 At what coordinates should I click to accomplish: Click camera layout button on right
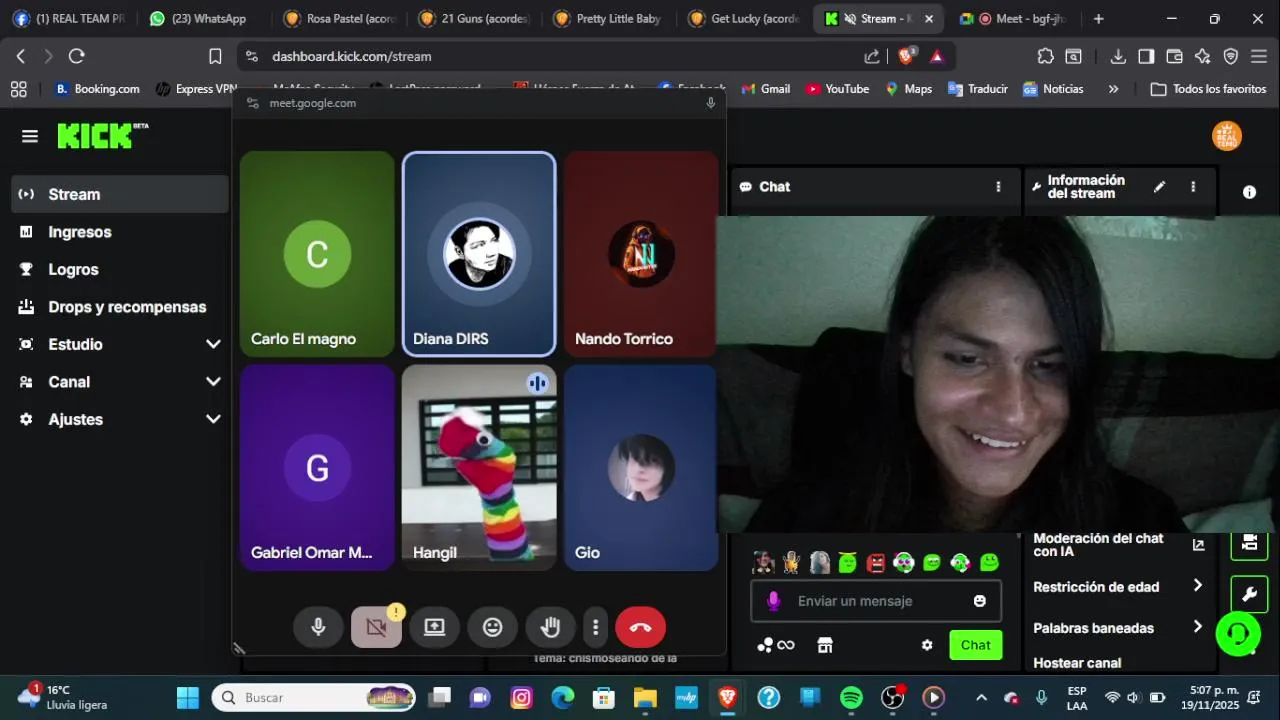[x=1249, y=543]
